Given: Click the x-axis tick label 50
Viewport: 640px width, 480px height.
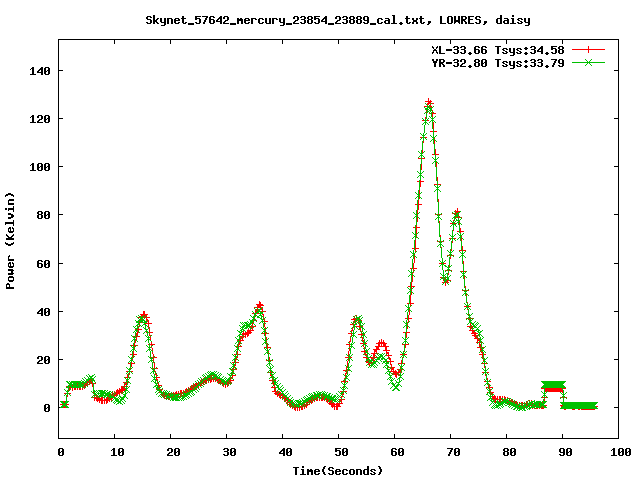Looking at the screenshot, I should pyautogui.click(x=341, y=452).
